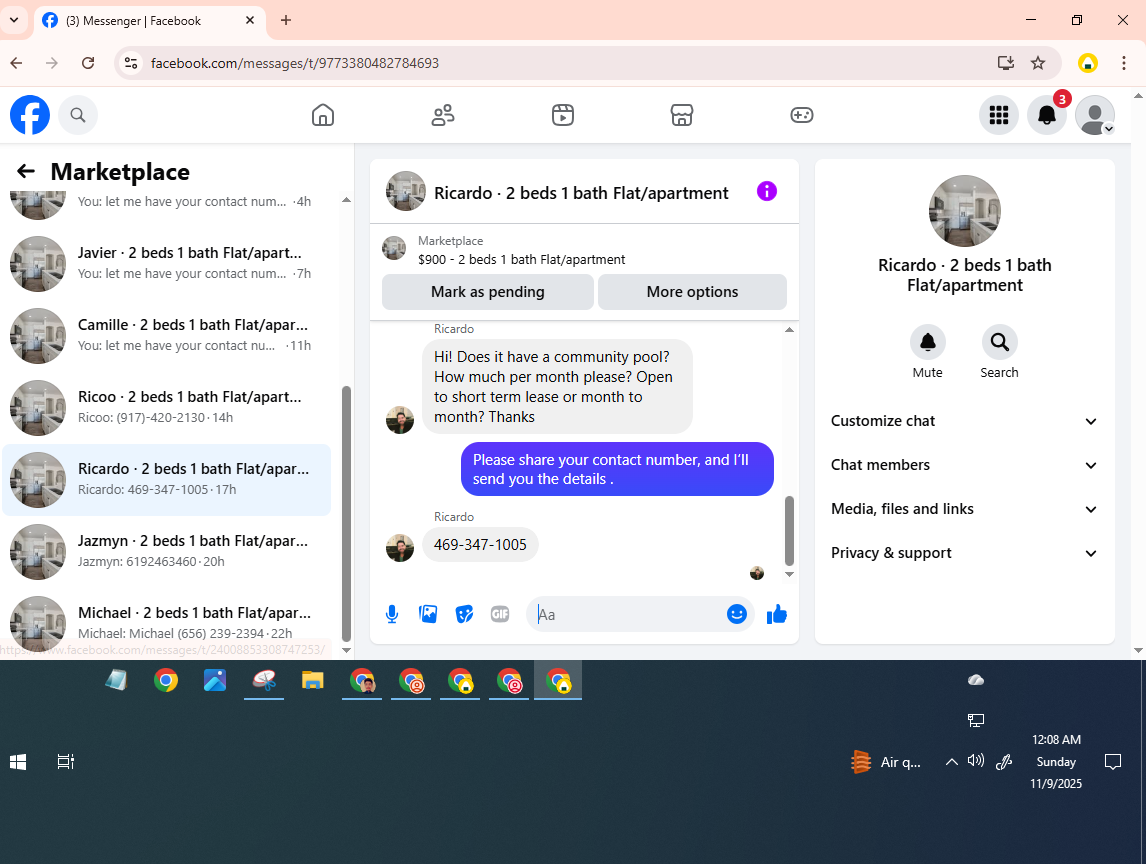Go to the Home feed icon
This screenshot has height=864, width=1146.
pyautogui.click(x=322, y=115)
